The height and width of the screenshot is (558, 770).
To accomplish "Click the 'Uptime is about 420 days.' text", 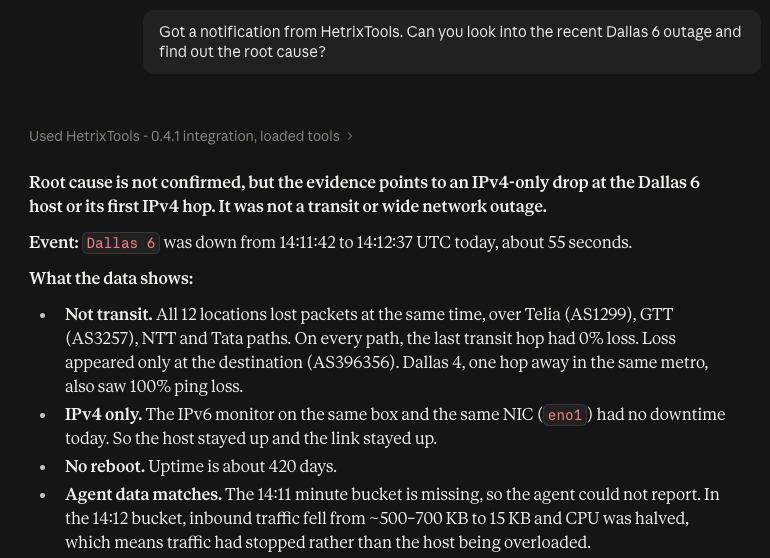I will [x=243, y=467].
